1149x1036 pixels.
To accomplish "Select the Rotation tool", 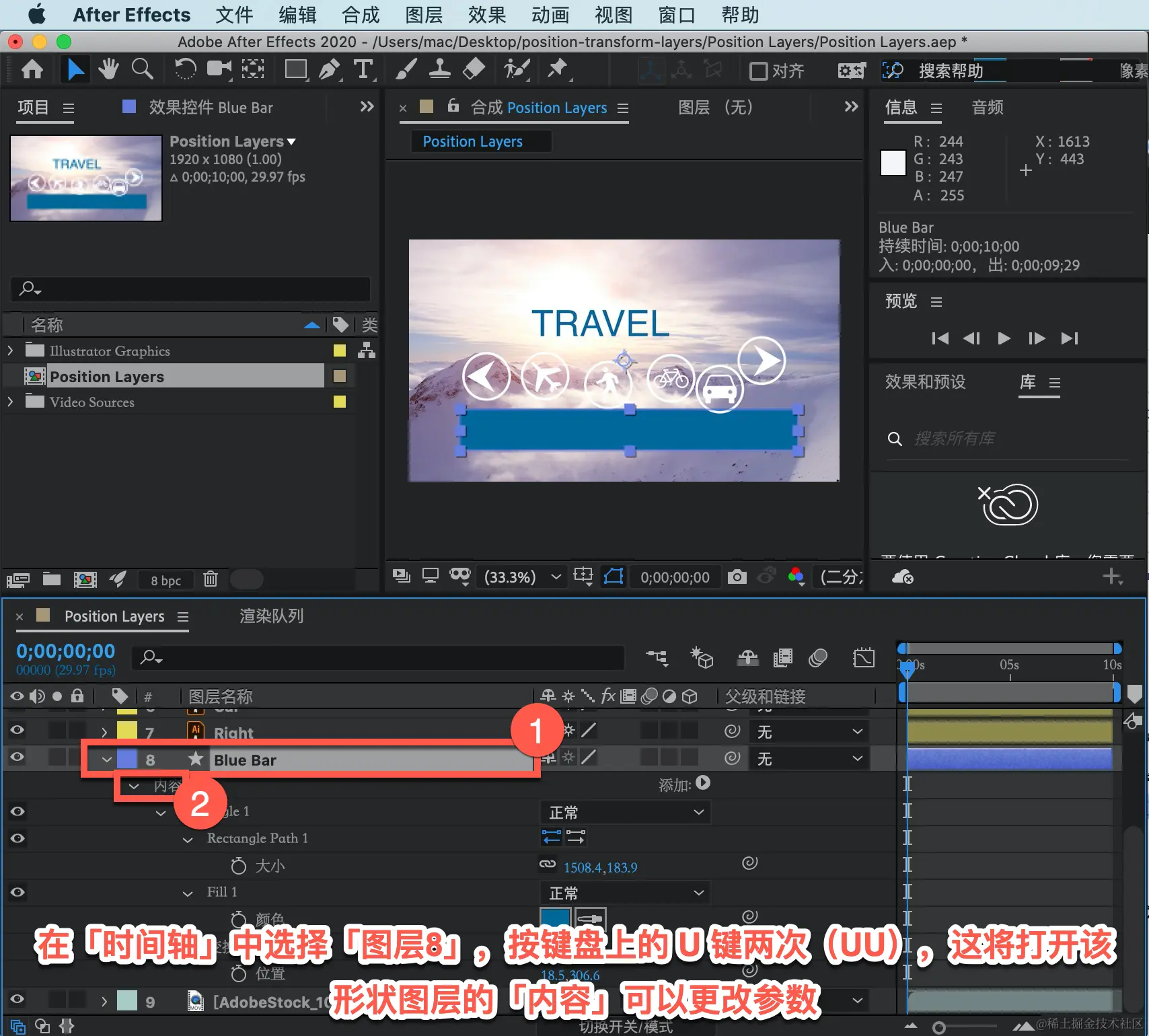I will click(x=185, y=69).
